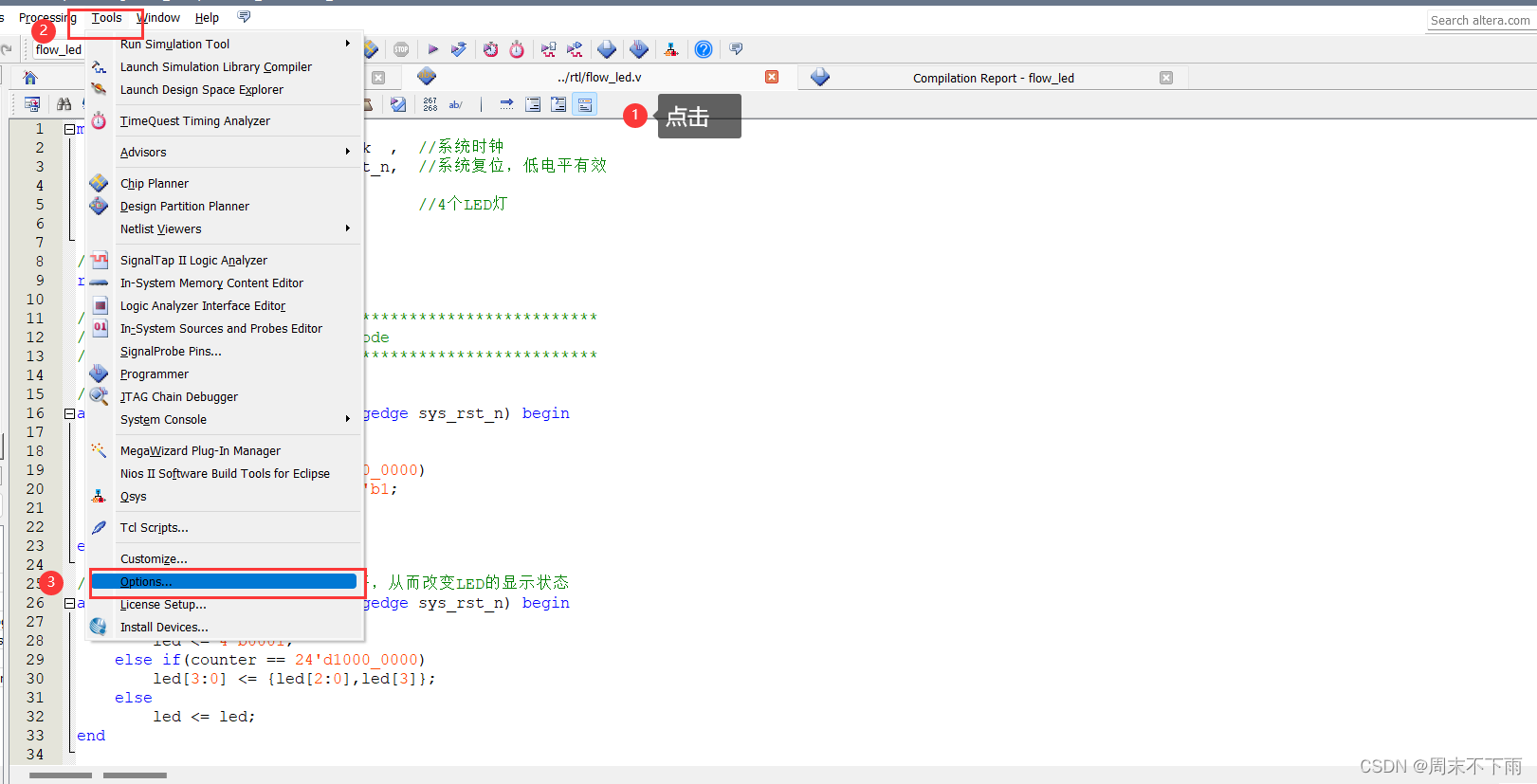Toggle line numbers with 267/268 icon
This screenshot has width=1537, height=784.
pos(430,104)
